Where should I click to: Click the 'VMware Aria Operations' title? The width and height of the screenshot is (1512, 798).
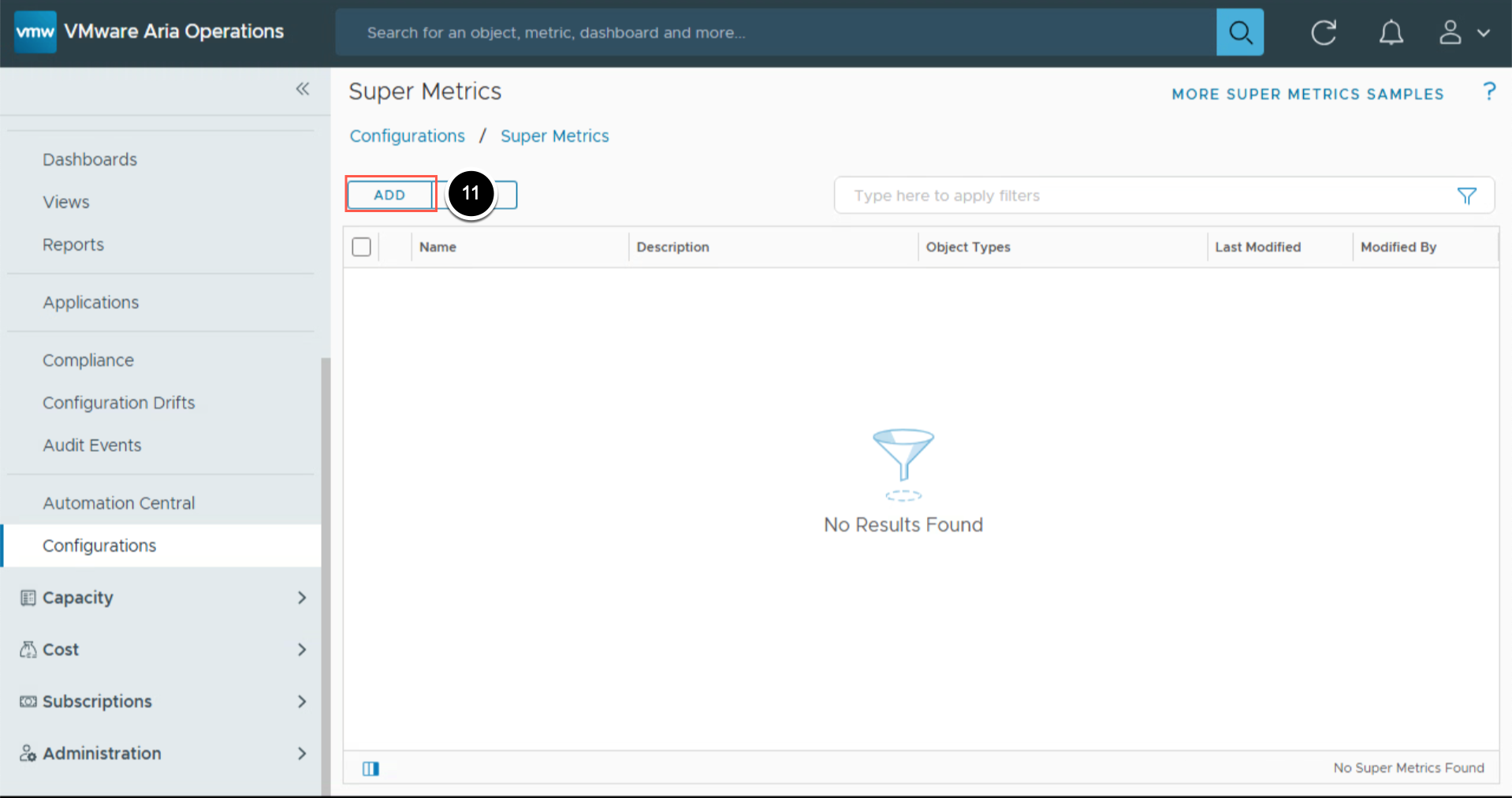pyautogui.click(x=174, y=32)
